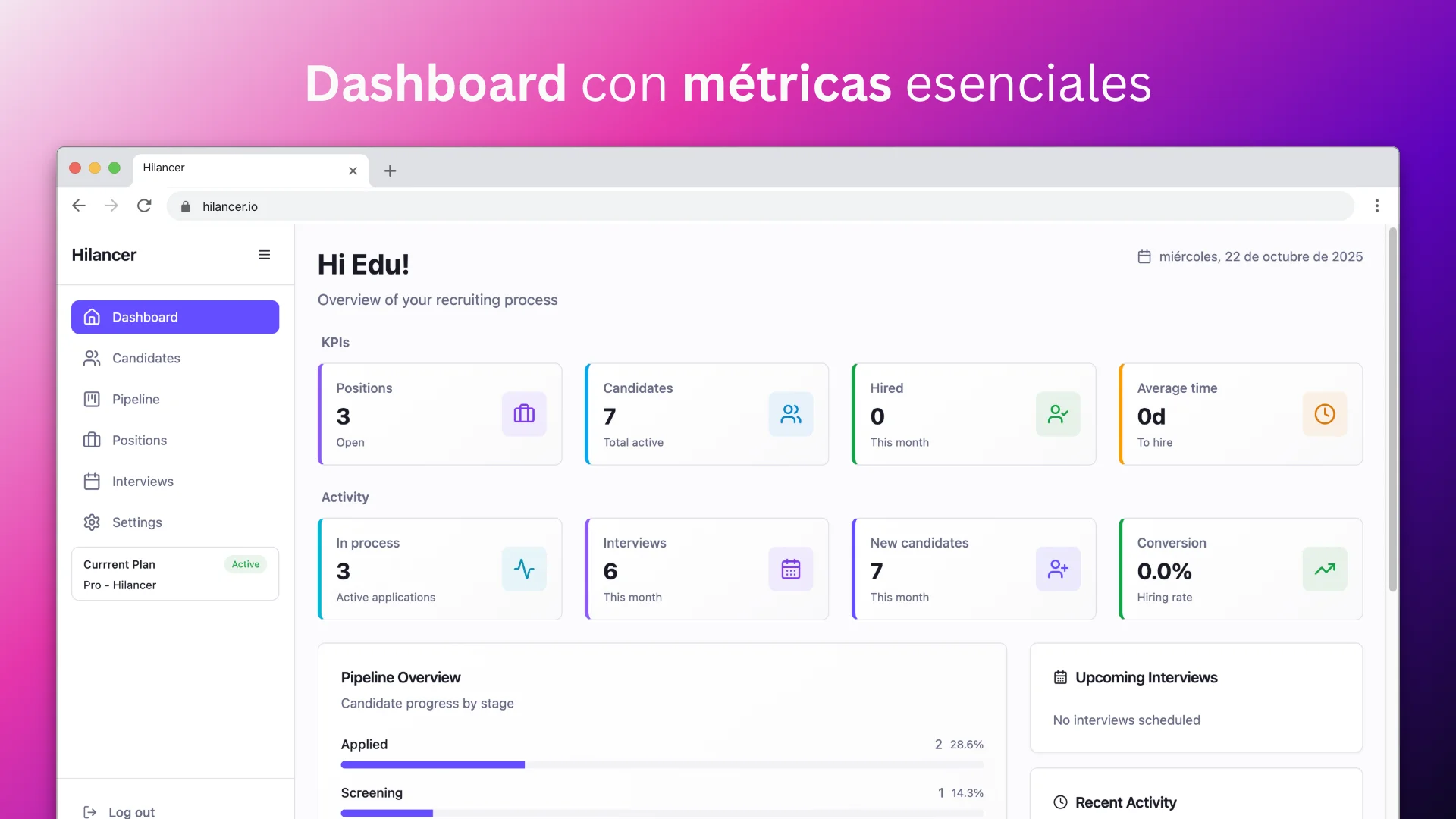This screenshot has width=1456, height=819.
Task: Open a new browser tab
Action: coord(390,171)
